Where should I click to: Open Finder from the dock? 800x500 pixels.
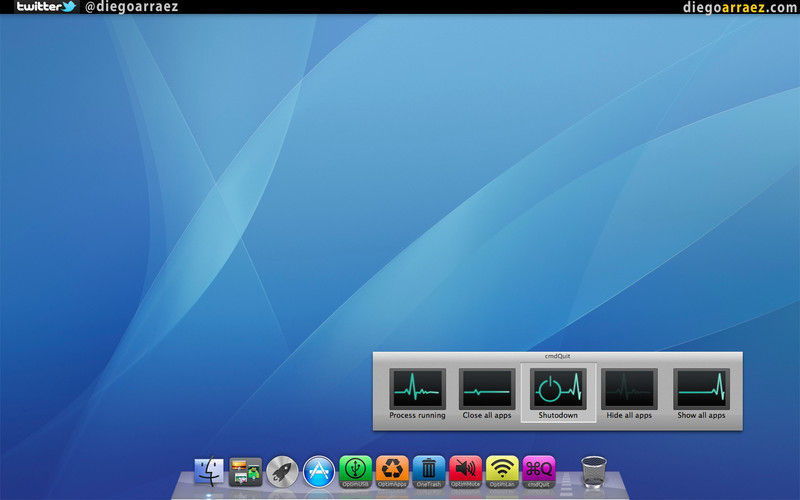210,470
